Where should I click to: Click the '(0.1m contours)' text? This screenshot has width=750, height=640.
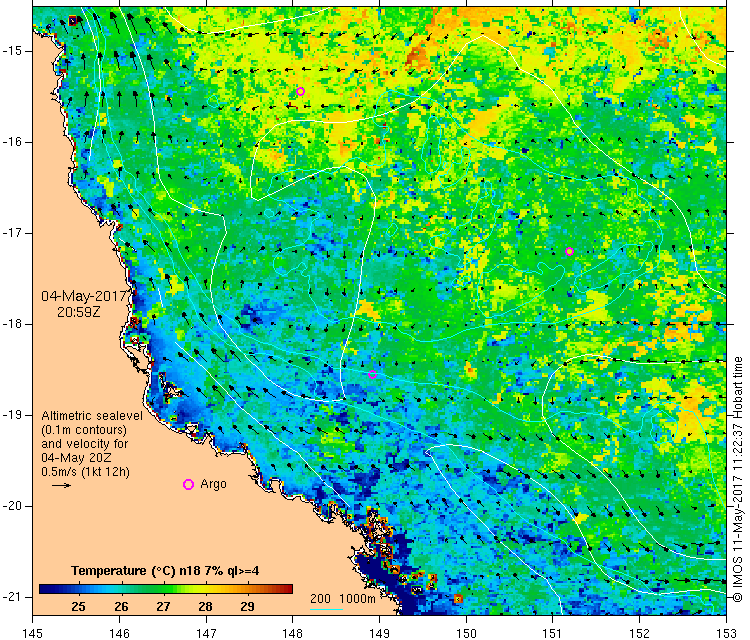pyautogui.click(x=84, y=430)
